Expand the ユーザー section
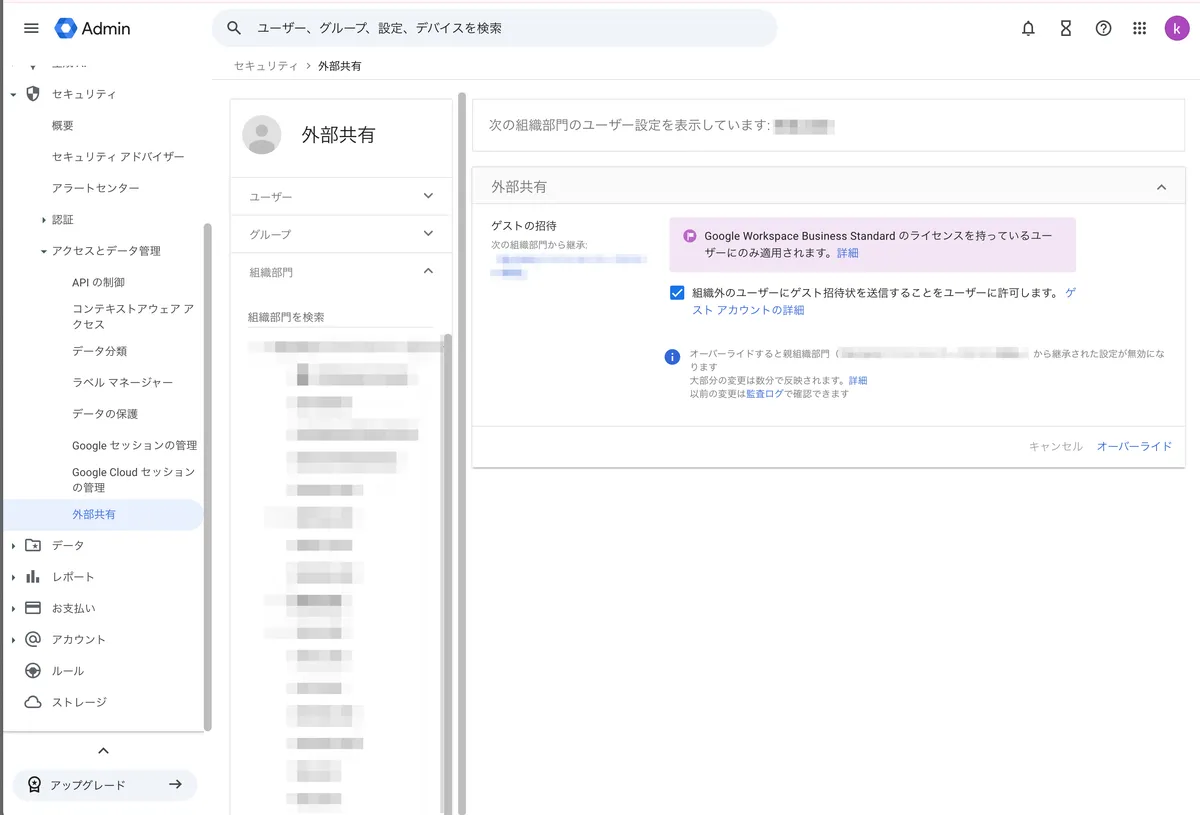Image resolution: width=1200 pixels, height=815 pixels. click(x=429, y=196)
